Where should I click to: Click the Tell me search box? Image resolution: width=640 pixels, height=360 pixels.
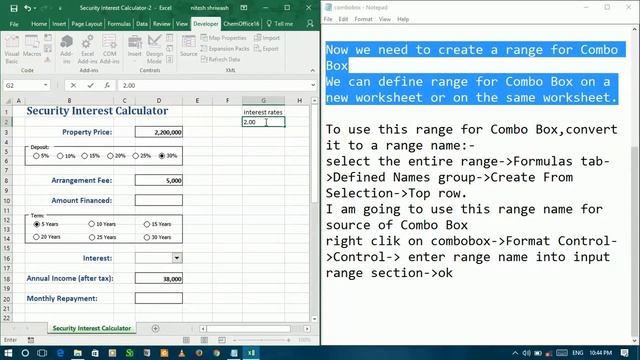tap(280, 24)
